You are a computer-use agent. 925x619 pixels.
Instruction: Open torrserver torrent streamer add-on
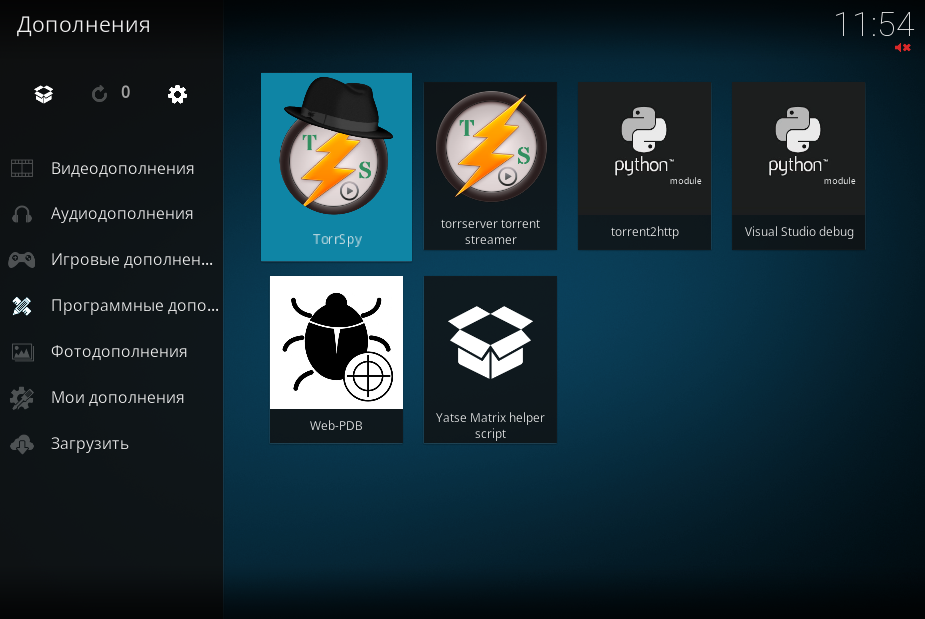pyautogui.click(x=490, y=166)
